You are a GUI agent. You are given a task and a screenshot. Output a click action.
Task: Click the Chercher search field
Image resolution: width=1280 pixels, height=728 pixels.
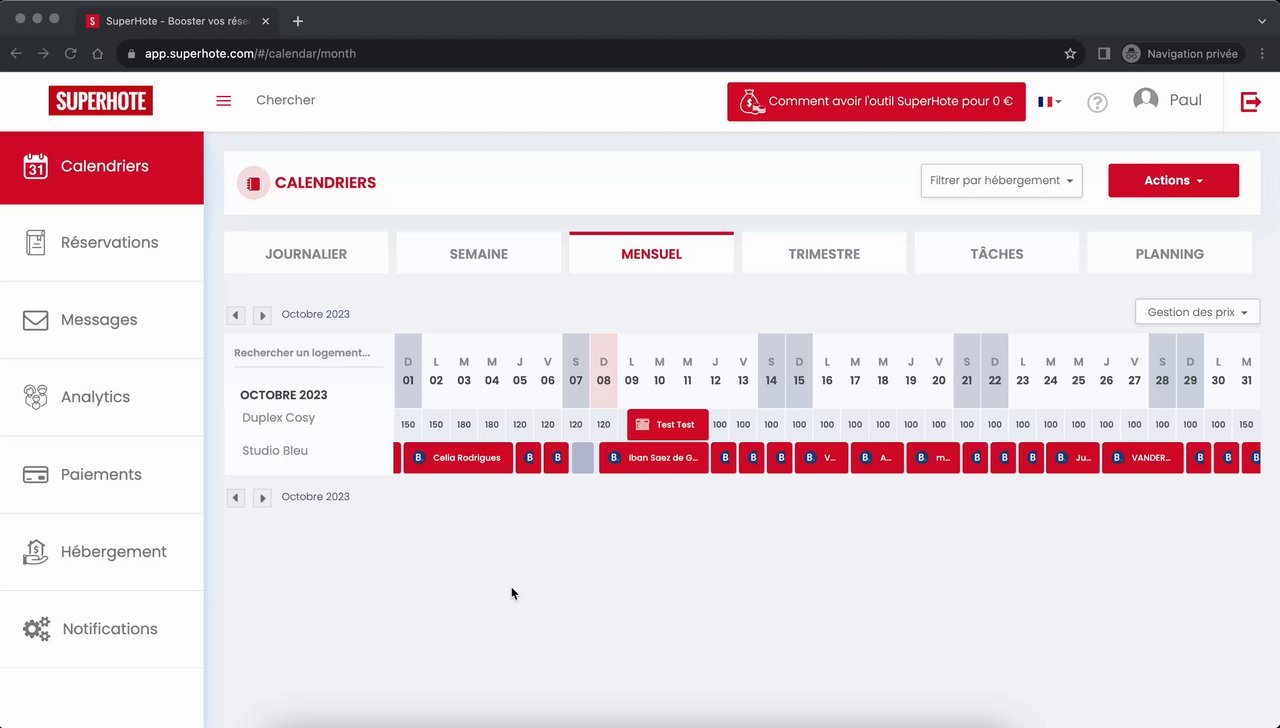point(286,100)
